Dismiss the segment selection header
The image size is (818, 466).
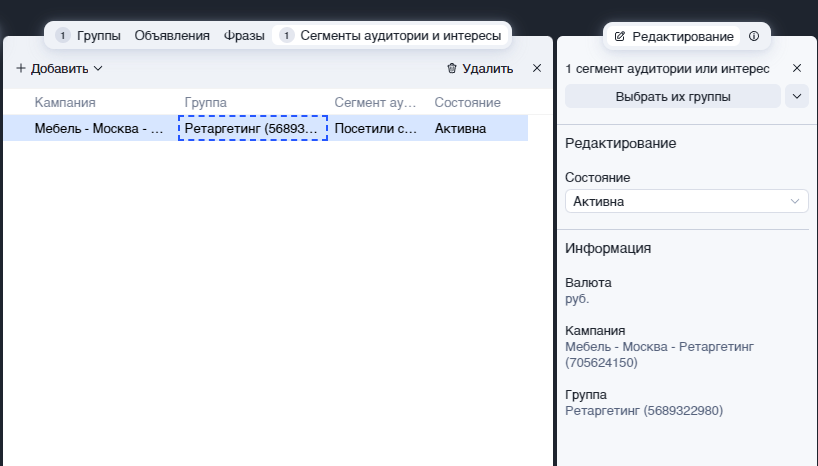[797, 68]
